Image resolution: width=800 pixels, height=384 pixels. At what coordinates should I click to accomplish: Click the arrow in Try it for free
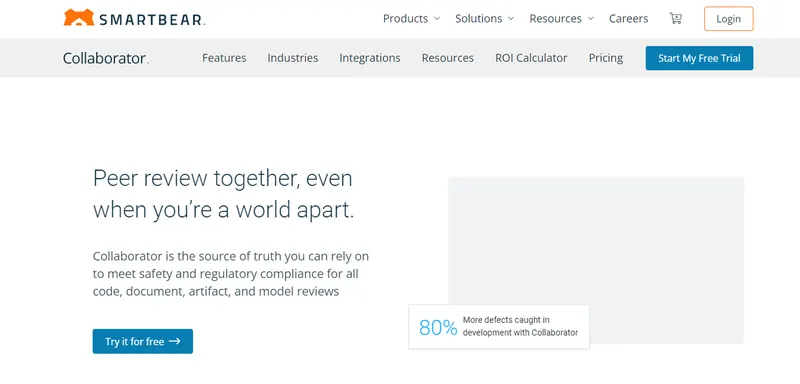point(174,341)
